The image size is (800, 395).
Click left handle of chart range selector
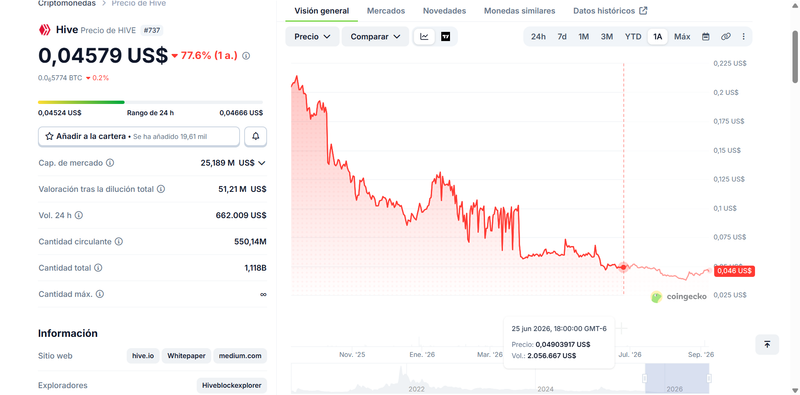pyautogui.click(x=645, y=378)
